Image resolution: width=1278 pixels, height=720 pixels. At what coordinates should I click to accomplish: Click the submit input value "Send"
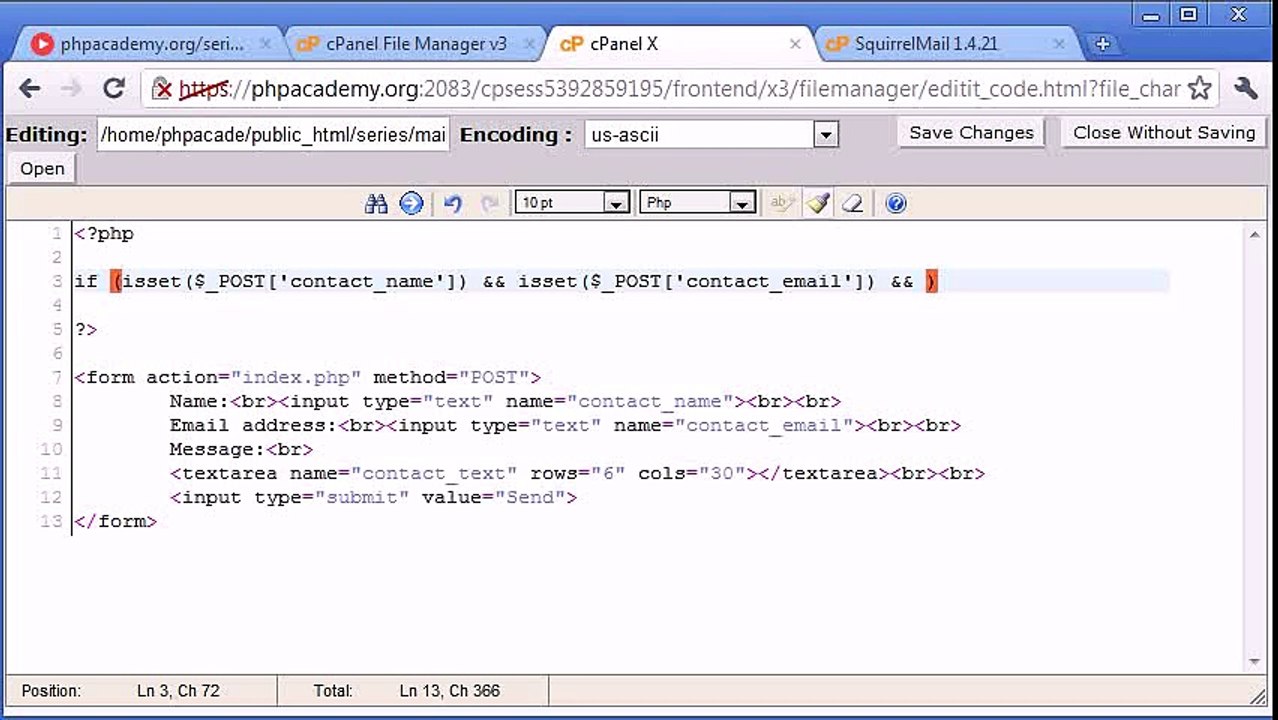click(x=531, y=497)
